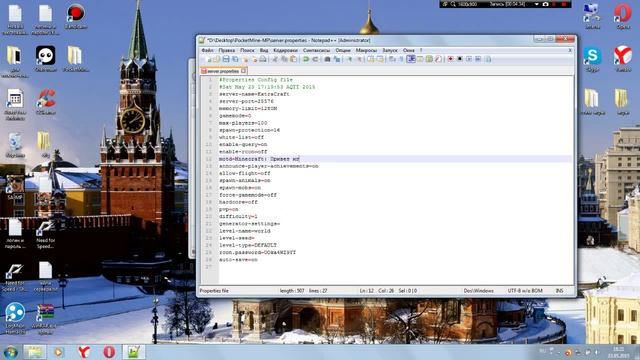Select the server.properties document tab
This screenshot has width=640, height=360.
(223, 71)
